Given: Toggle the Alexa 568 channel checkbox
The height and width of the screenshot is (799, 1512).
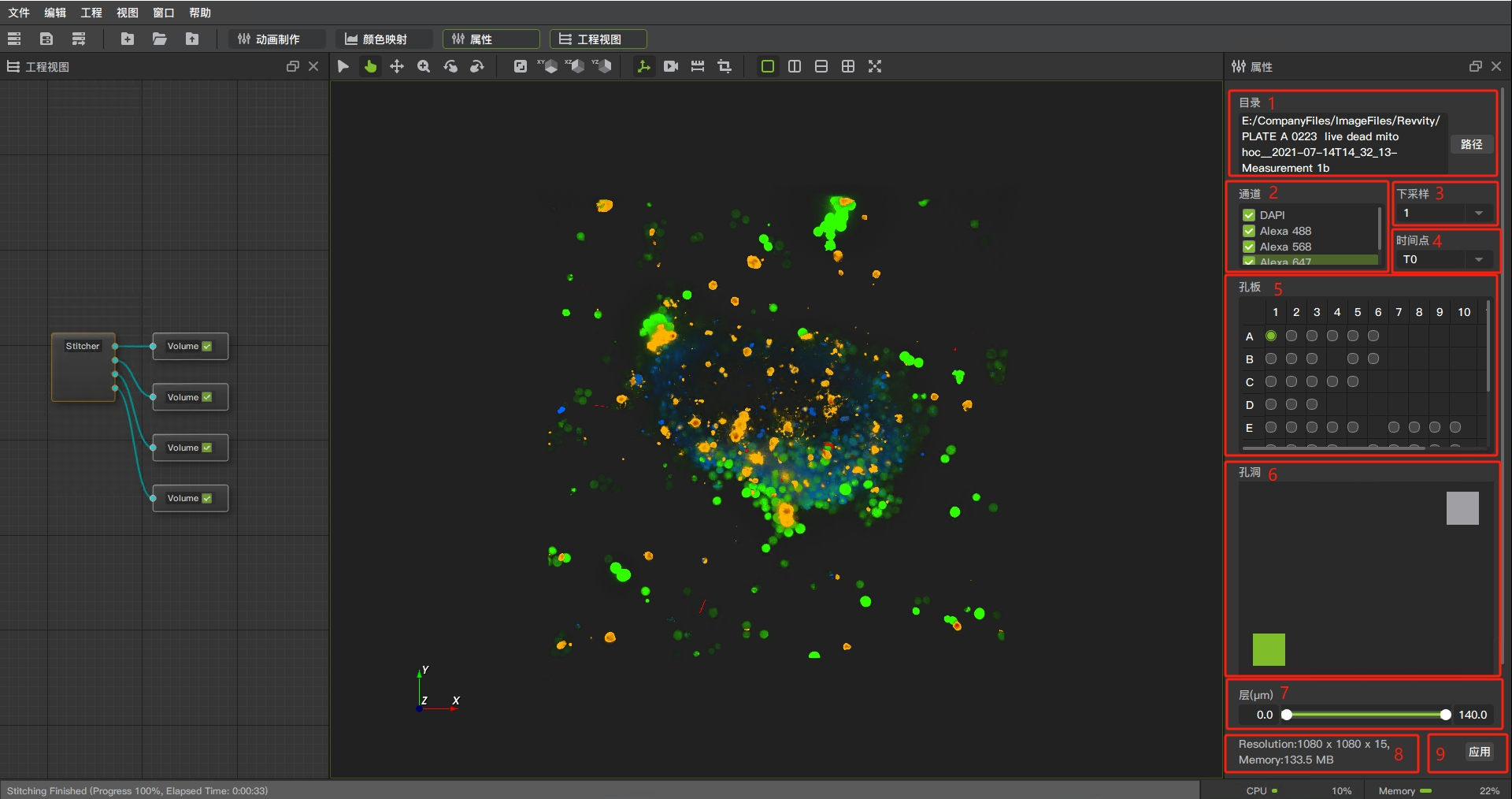Looking at the screenshot, I should click(1249, 247).
